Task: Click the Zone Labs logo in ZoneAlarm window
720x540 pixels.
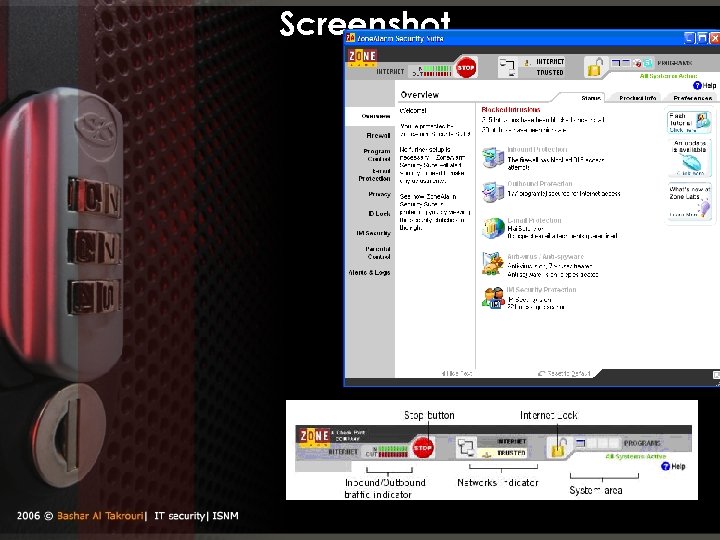Action: pos(362,58)
